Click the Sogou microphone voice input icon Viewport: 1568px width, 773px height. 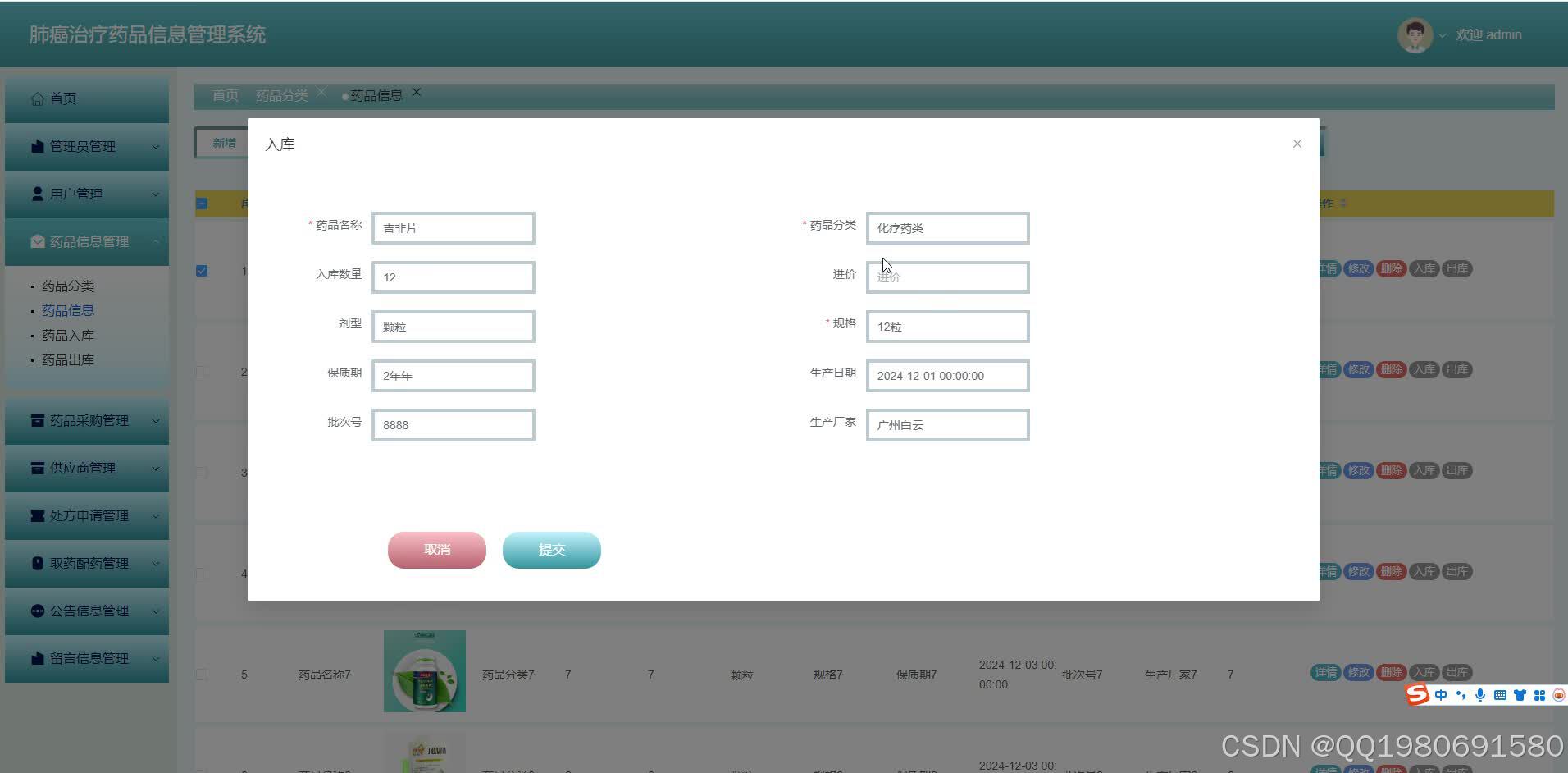1480,695
